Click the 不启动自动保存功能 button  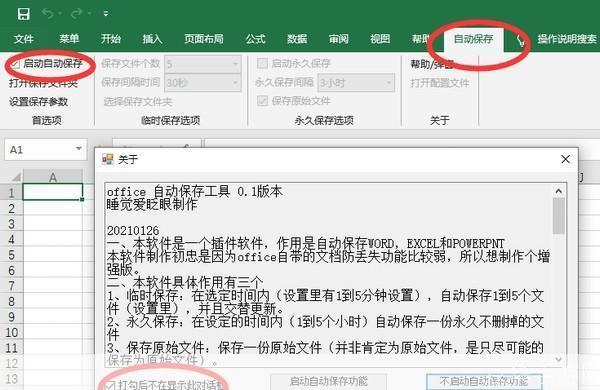(484, 382)
